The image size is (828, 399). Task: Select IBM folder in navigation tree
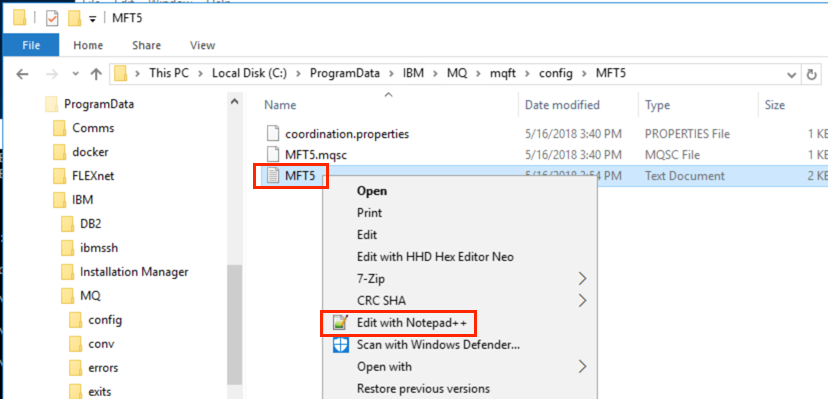click(x=82, y=200)
